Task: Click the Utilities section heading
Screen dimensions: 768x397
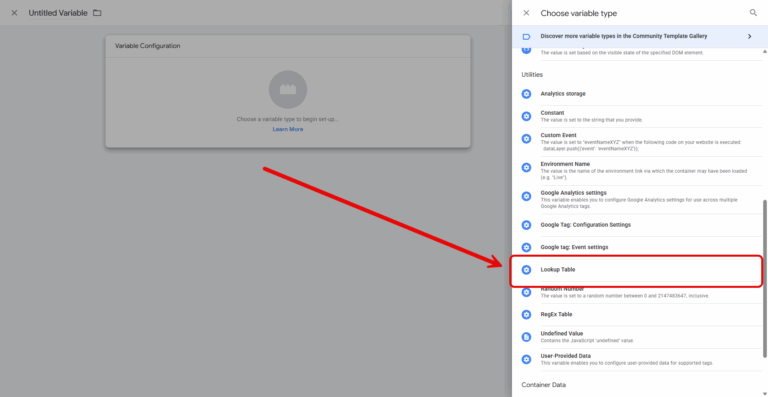Action: tap(532, 75)
